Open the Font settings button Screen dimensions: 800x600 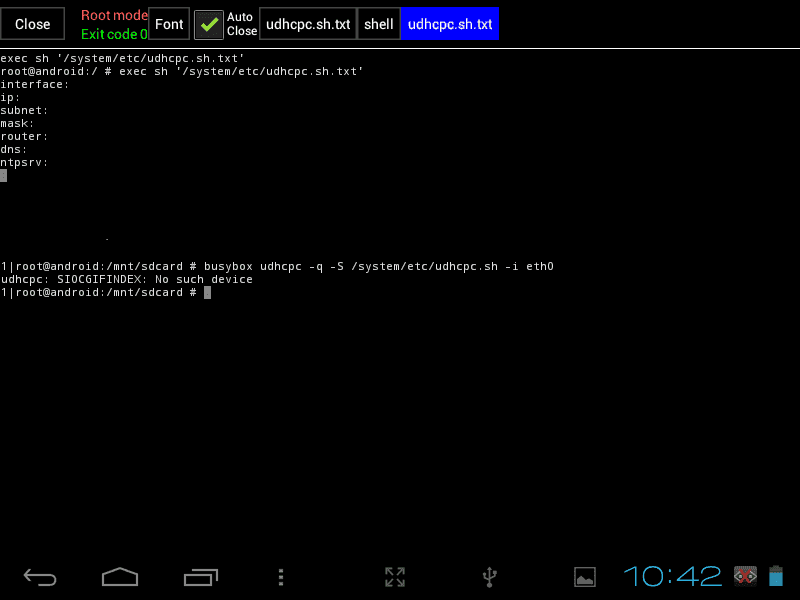click(169, 23)
